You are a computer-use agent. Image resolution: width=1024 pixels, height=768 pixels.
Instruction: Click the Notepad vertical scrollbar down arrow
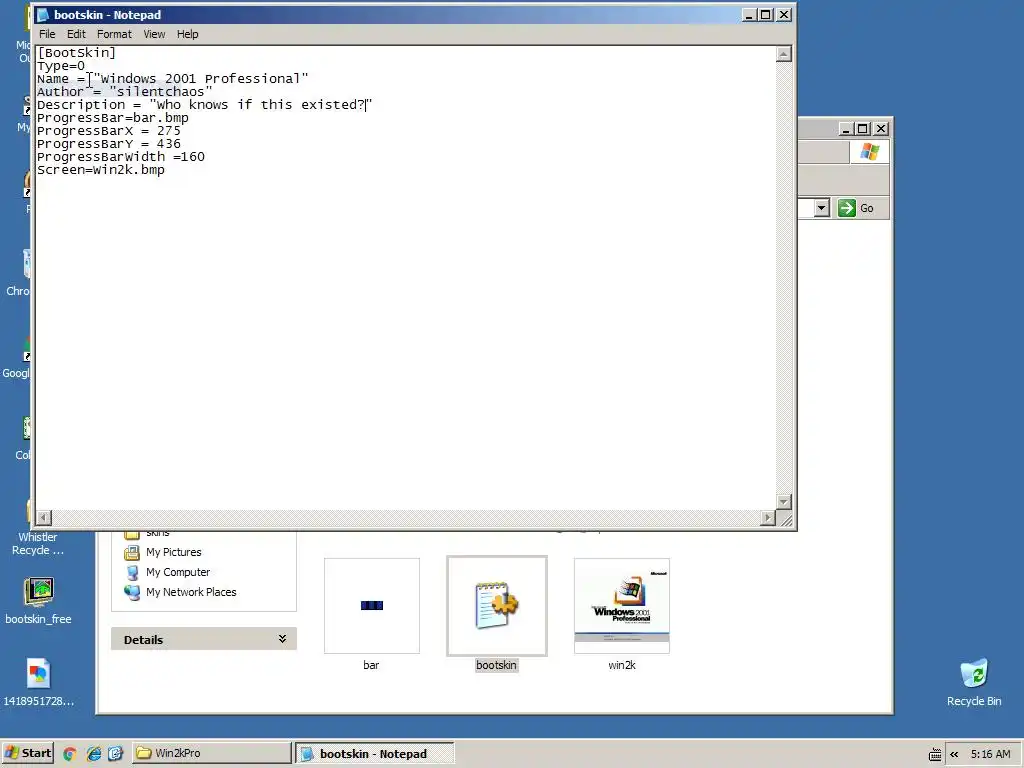[784, 502]
